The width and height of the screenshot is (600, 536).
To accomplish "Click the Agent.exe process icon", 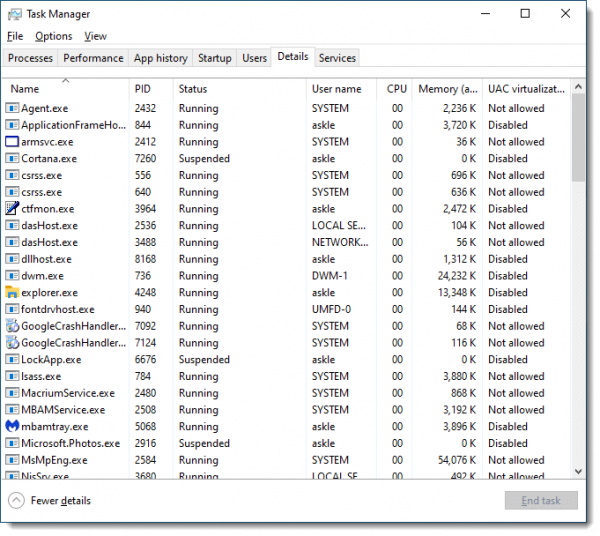I will click(12, 108).
